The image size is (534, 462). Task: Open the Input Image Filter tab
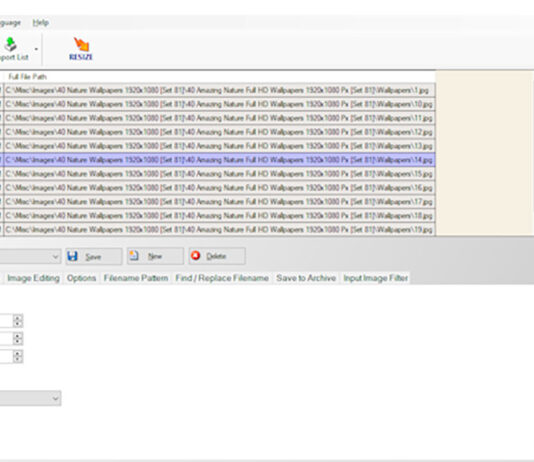pos(376,278)
